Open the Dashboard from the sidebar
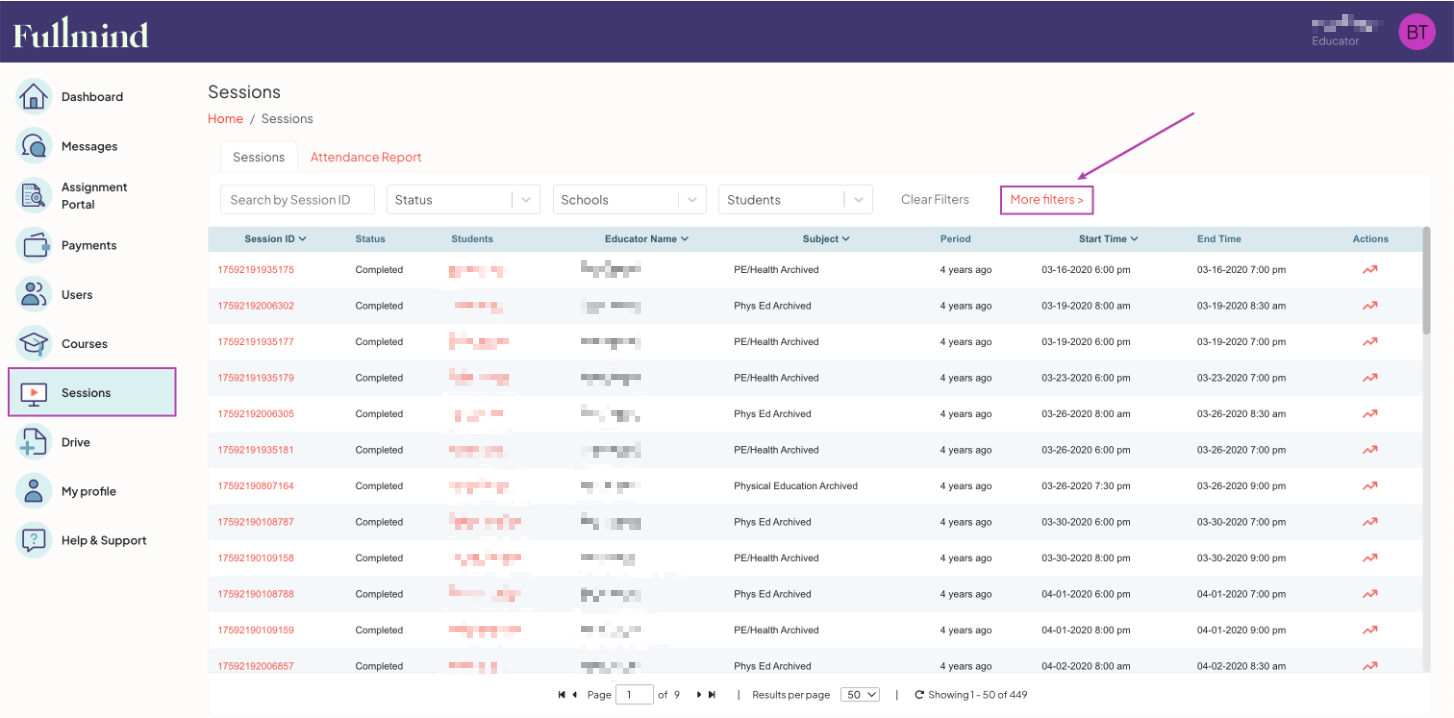Screen dimensions: 1454x718 pos(92,96)
